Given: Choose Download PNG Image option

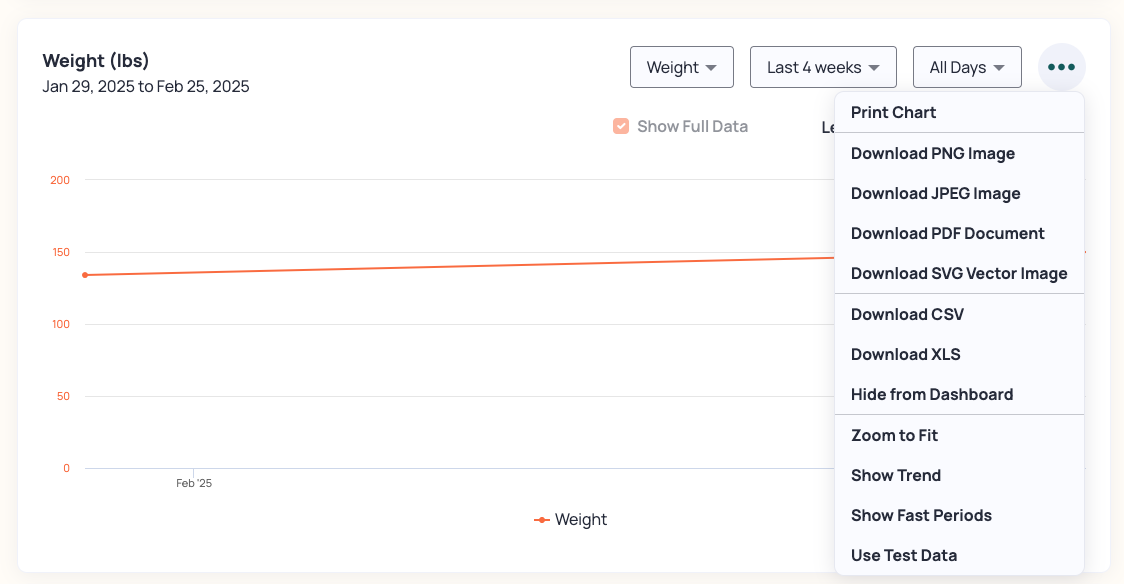Looking at the screenshot, I should 932,153.
